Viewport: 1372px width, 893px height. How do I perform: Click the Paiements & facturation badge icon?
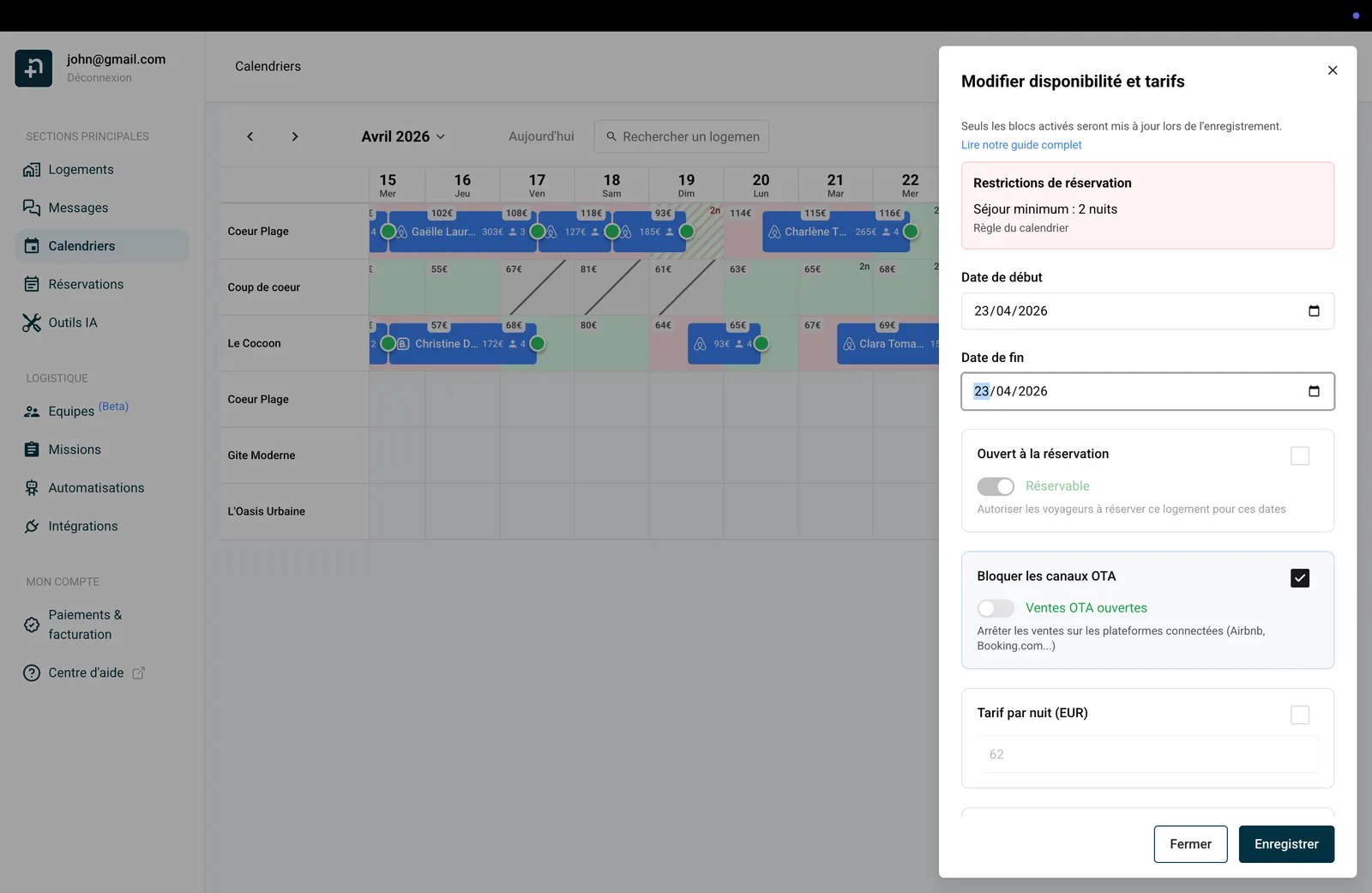click(32, 624)
